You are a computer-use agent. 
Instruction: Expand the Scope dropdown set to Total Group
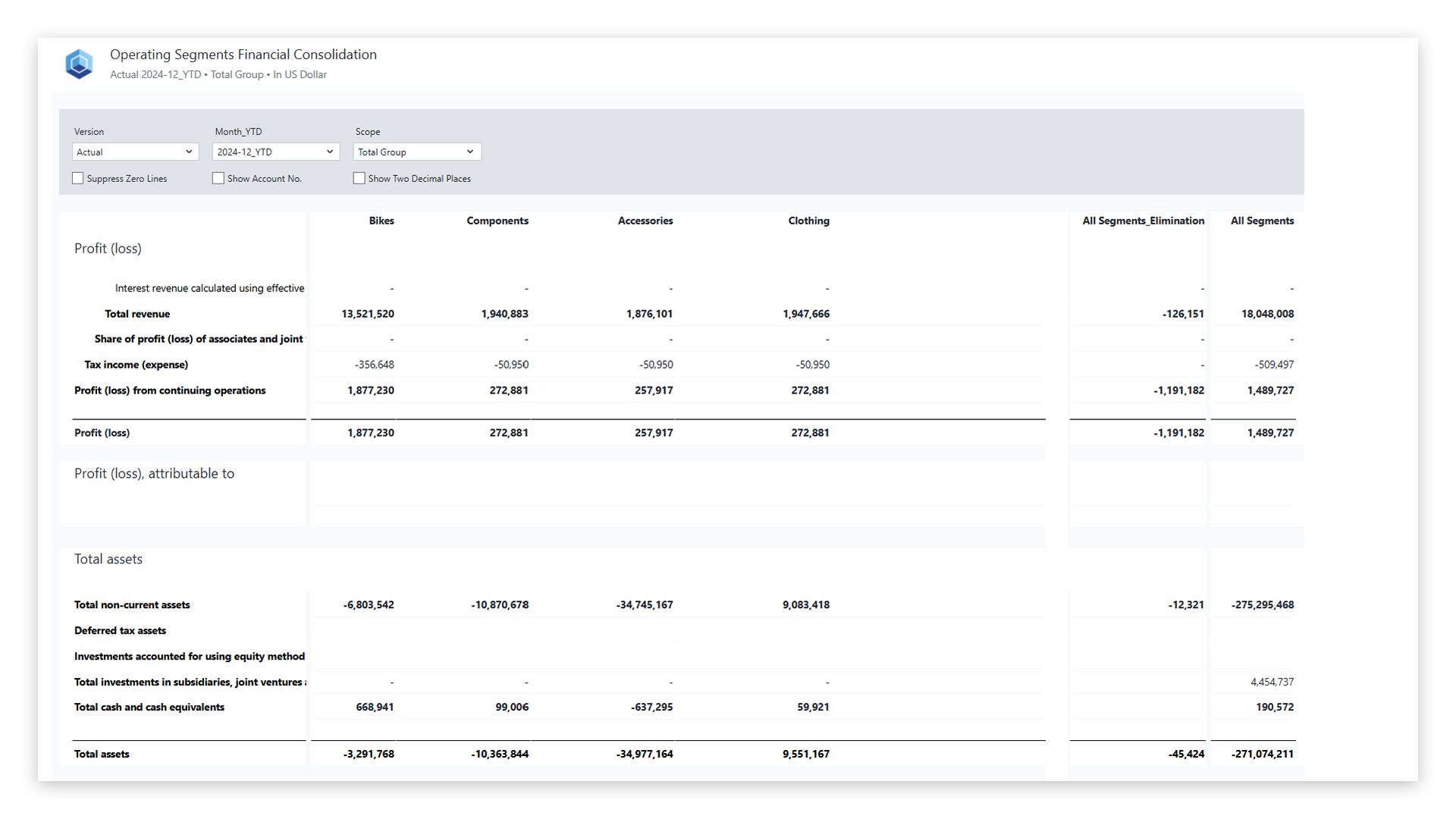click(416, 152)
